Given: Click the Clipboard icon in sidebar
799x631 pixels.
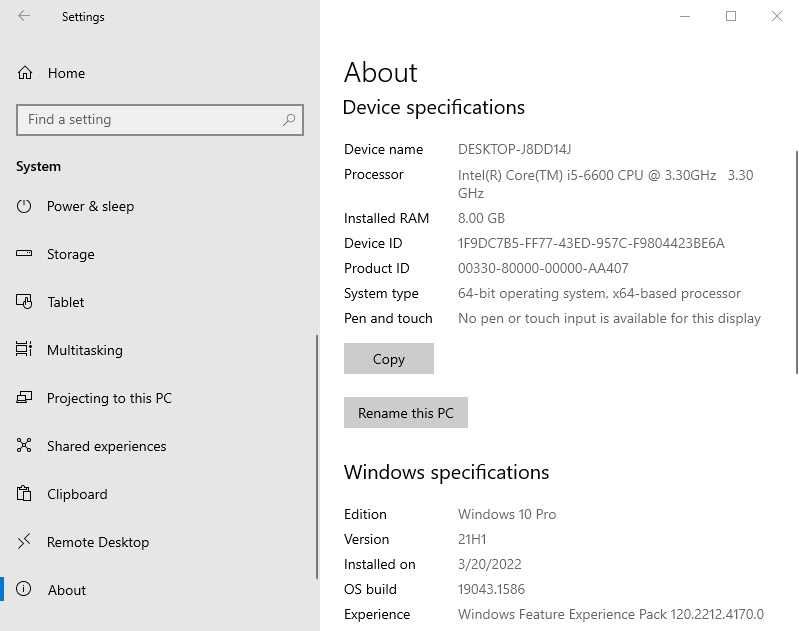Looking at the screenshot, I should pyautogui.click(x=25, y=494).
